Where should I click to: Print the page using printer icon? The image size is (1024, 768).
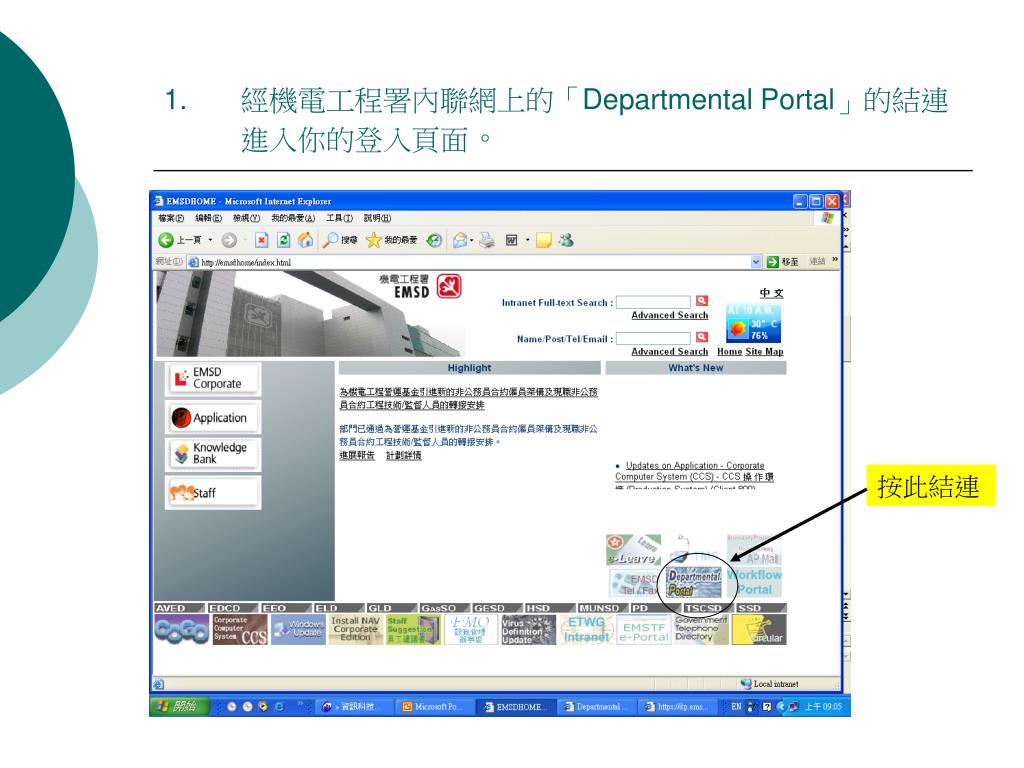[x=487, y=240]
